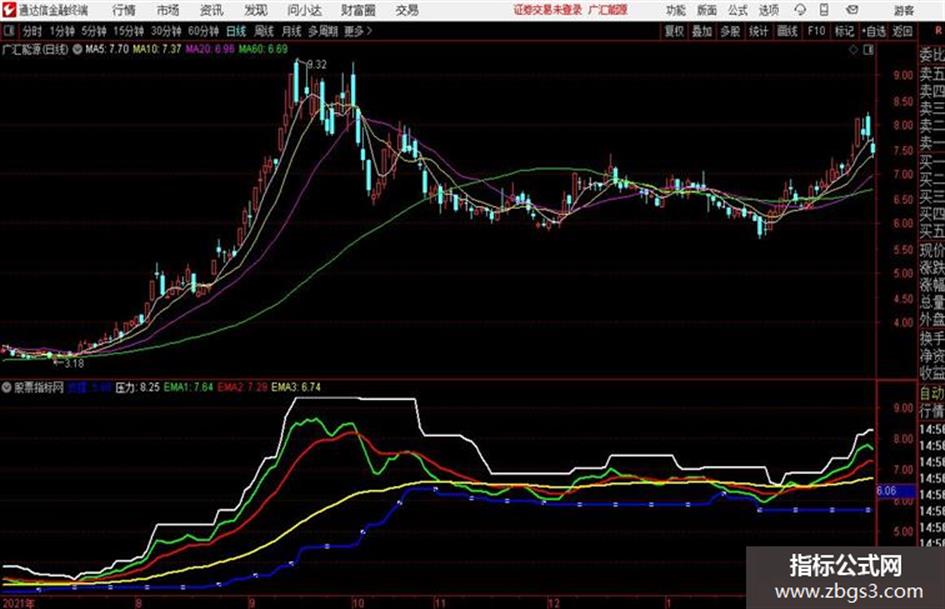
Task: Switch to 15分钟 period
Action: (128, 31)
